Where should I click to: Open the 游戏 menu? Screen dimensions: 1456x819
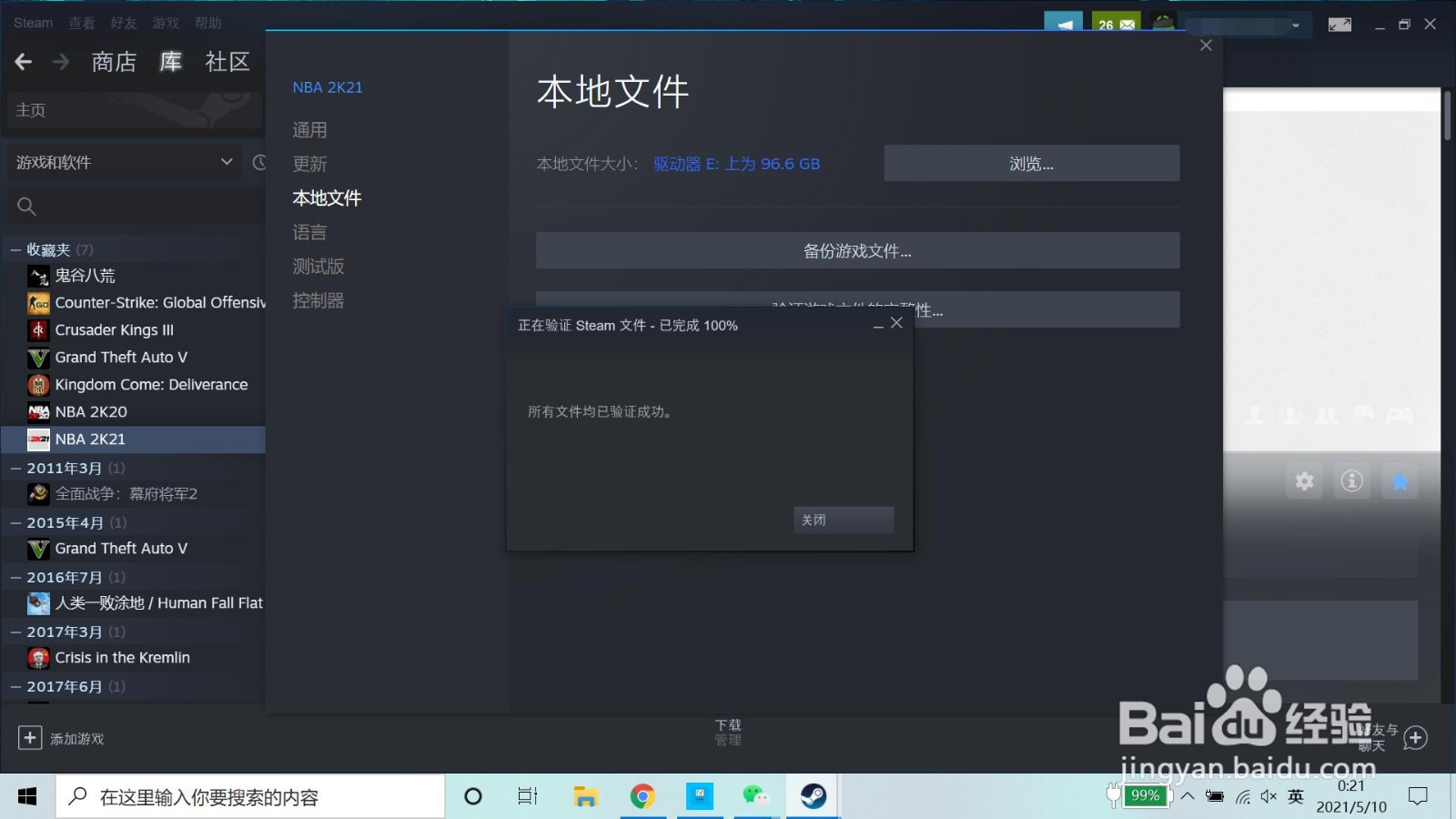tap(166, 23)
